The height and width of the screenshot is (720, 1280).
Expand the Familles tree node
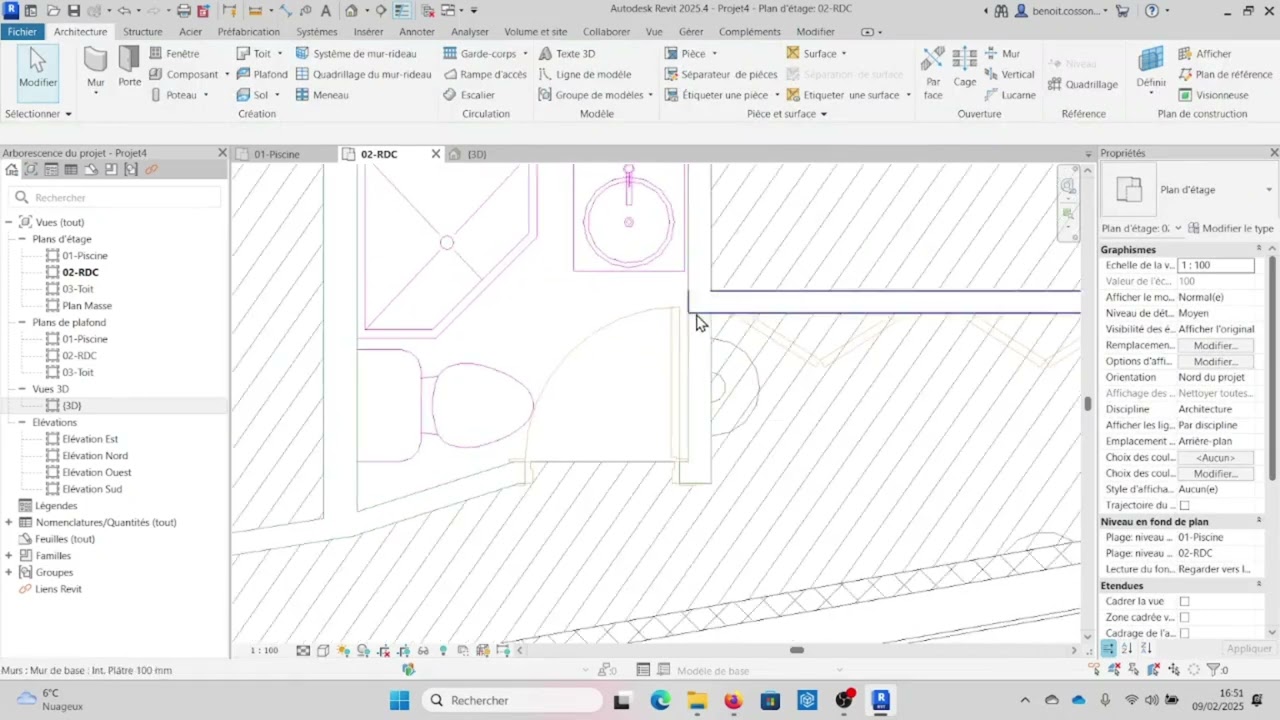(9, 556)
